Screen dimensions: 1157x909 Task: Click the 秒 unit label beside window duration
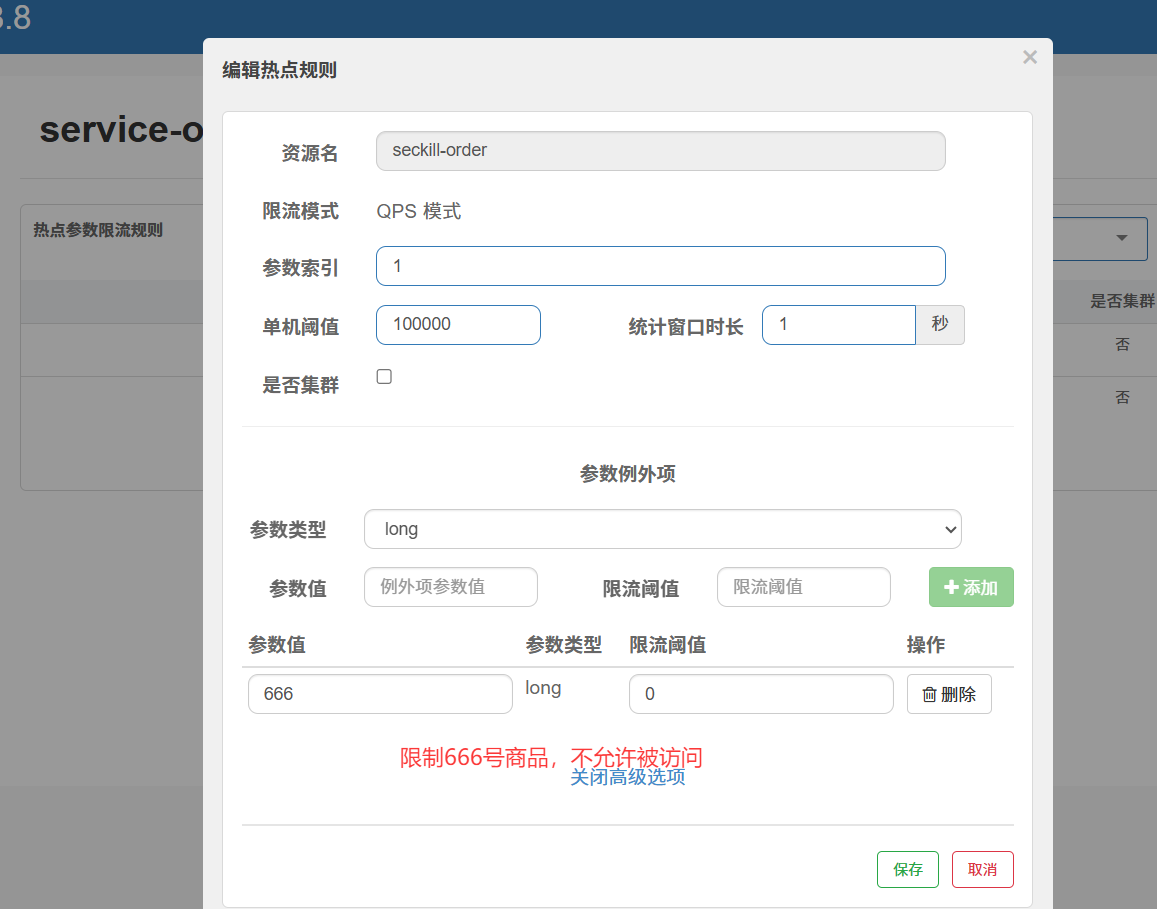tap(939, 325)
